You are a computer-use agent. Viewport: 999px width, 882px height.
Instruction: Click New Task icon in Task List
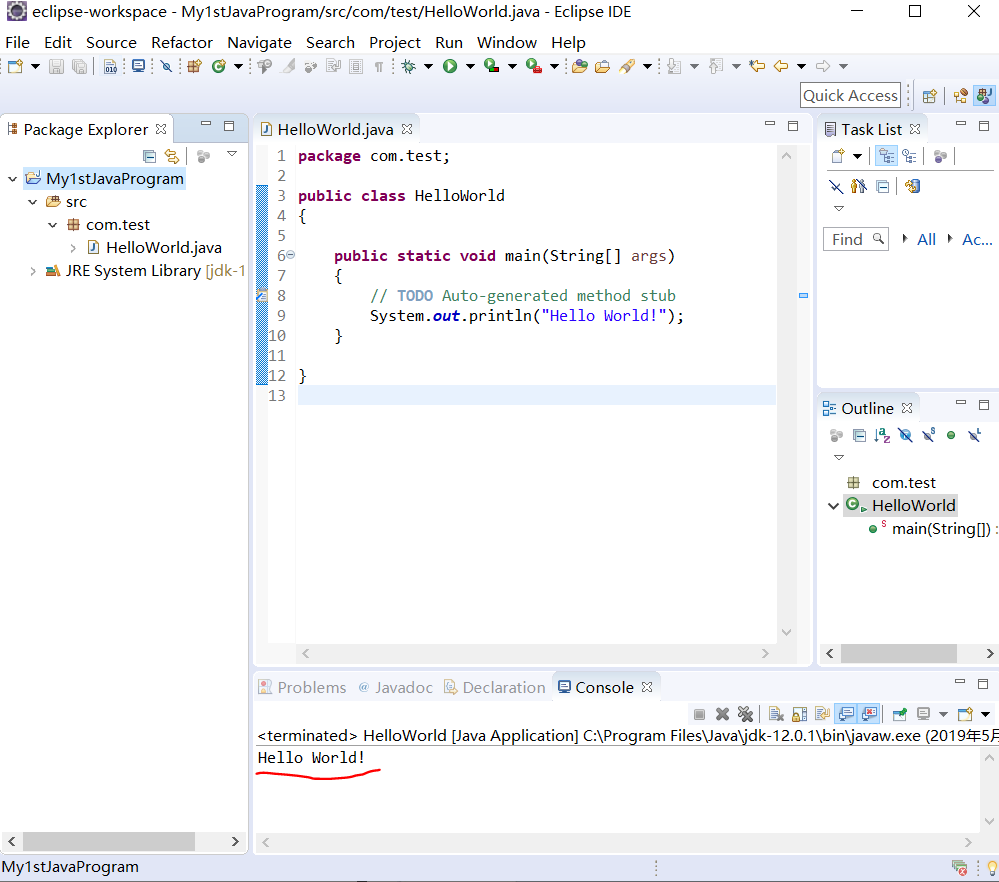tap(838, 156)
